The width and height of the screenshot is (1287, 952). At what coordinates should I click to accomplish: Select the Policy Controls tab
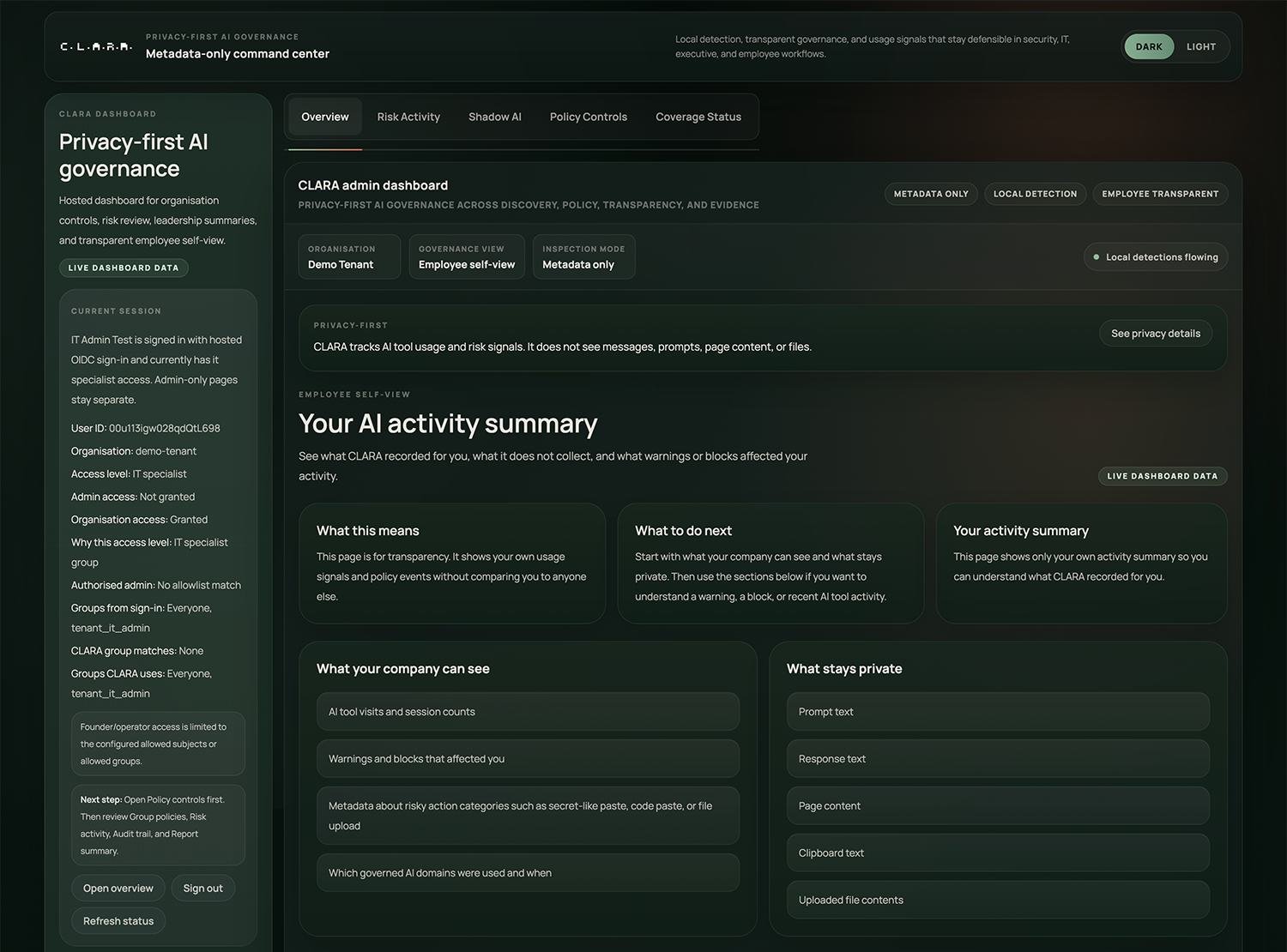tap(589, 117)
